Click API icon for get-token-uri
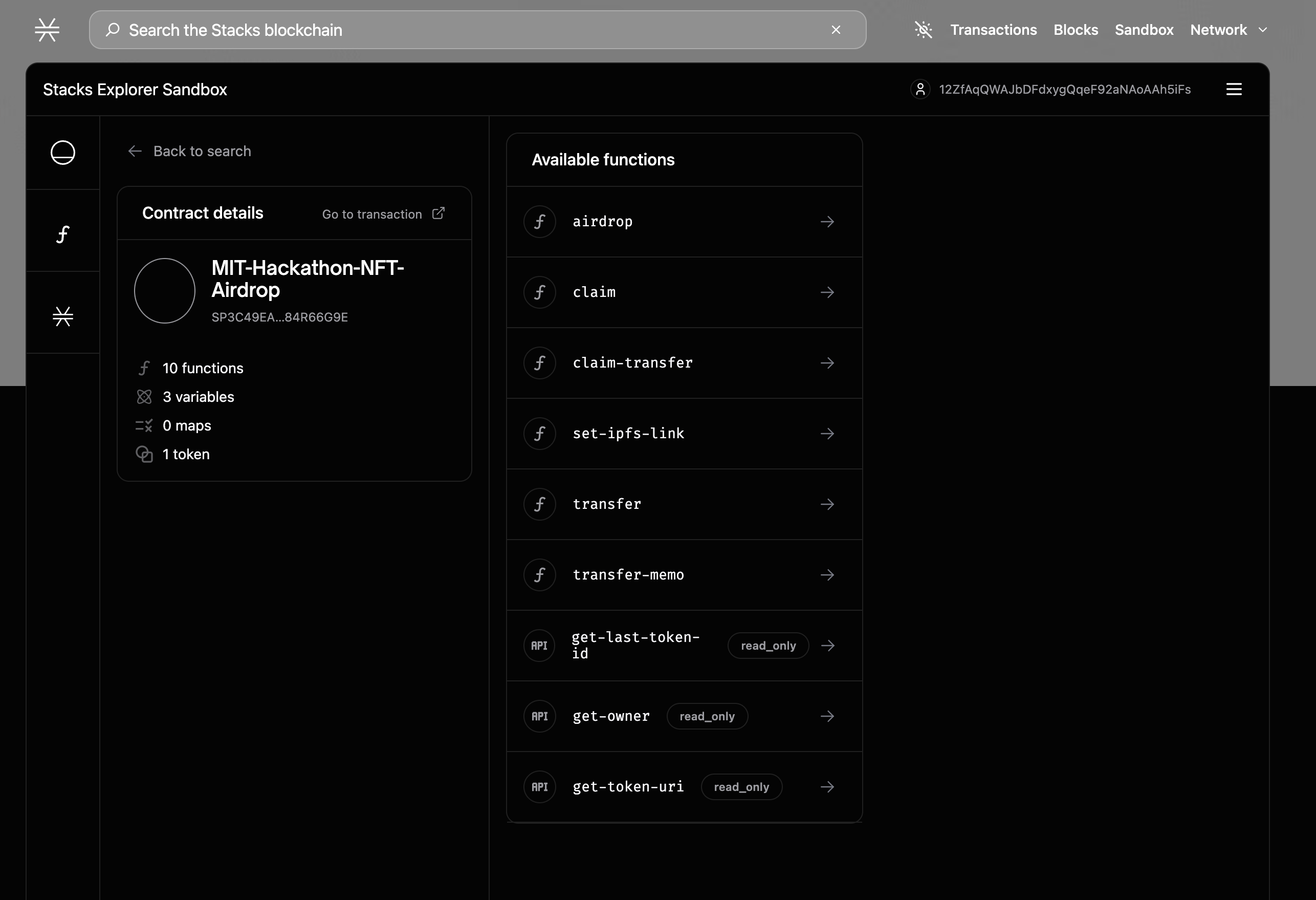The image size is (1316, 900). tap(540, 787)
